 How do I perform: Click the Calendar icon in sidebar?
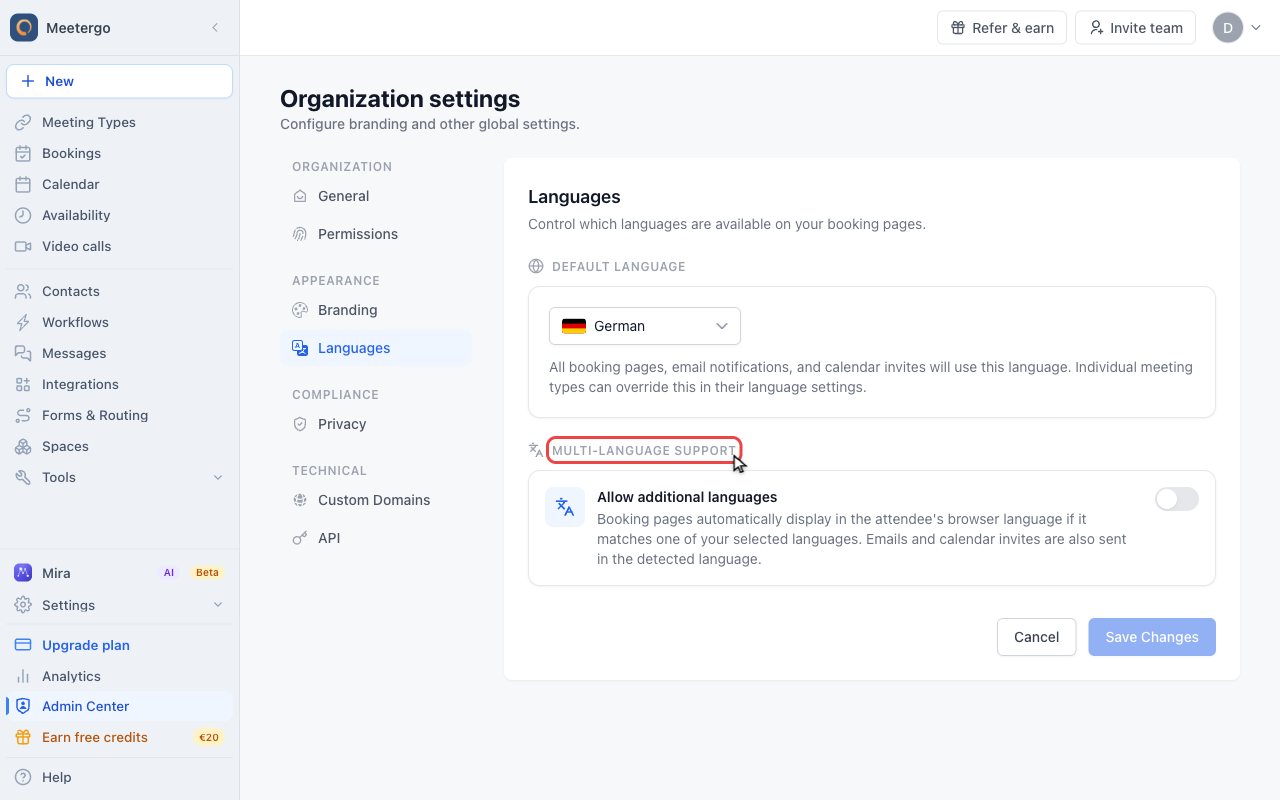coord(23,184)
